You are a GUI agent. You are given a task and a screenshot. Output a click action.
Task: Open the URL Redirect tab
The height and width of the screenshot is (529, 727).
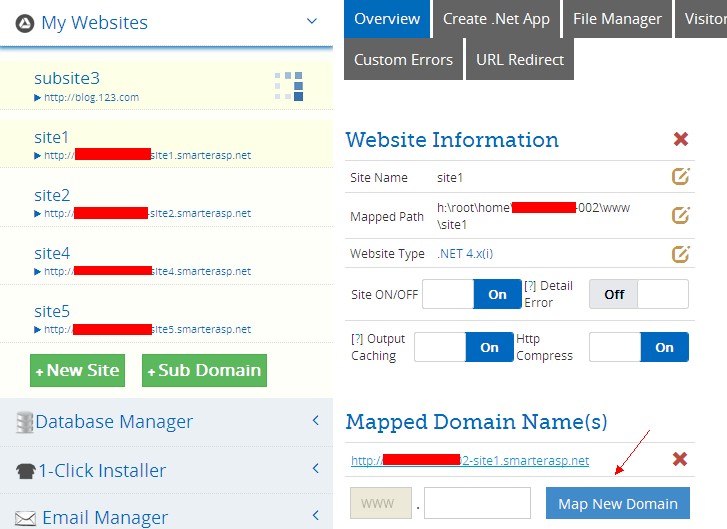pyautogui.click(x=520, y=60)
